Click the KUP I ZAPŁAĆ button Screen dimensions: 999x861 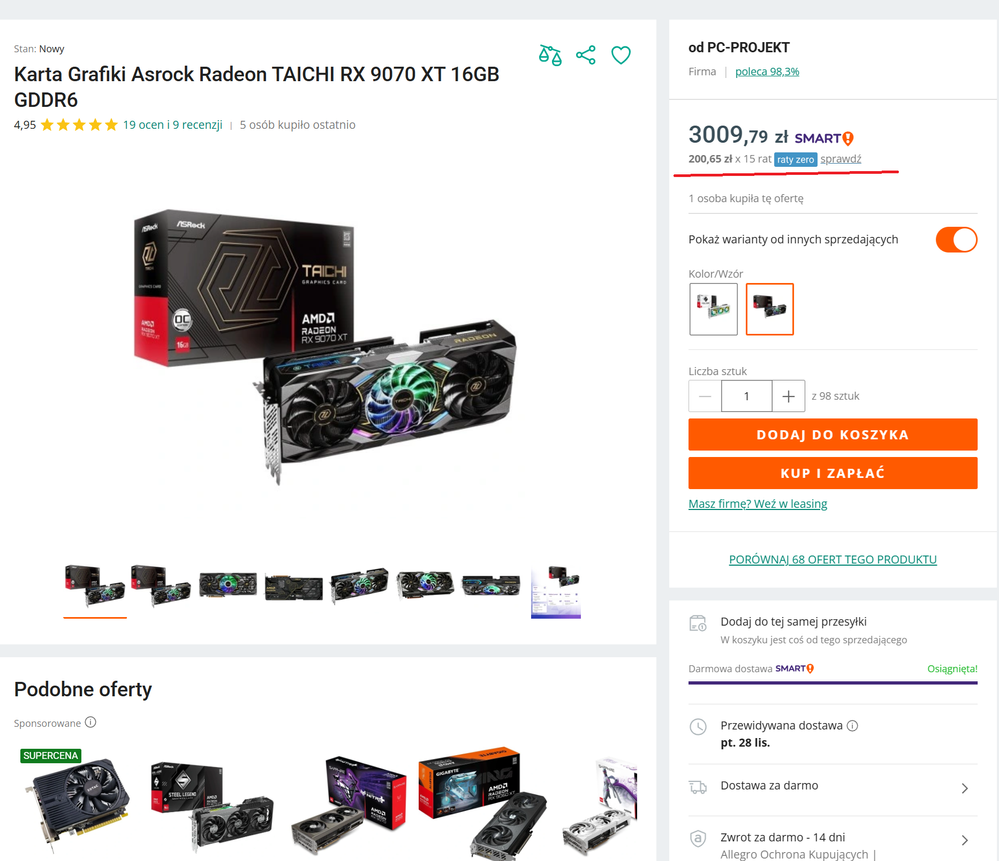pyautogui.click(x=832, y=473)
